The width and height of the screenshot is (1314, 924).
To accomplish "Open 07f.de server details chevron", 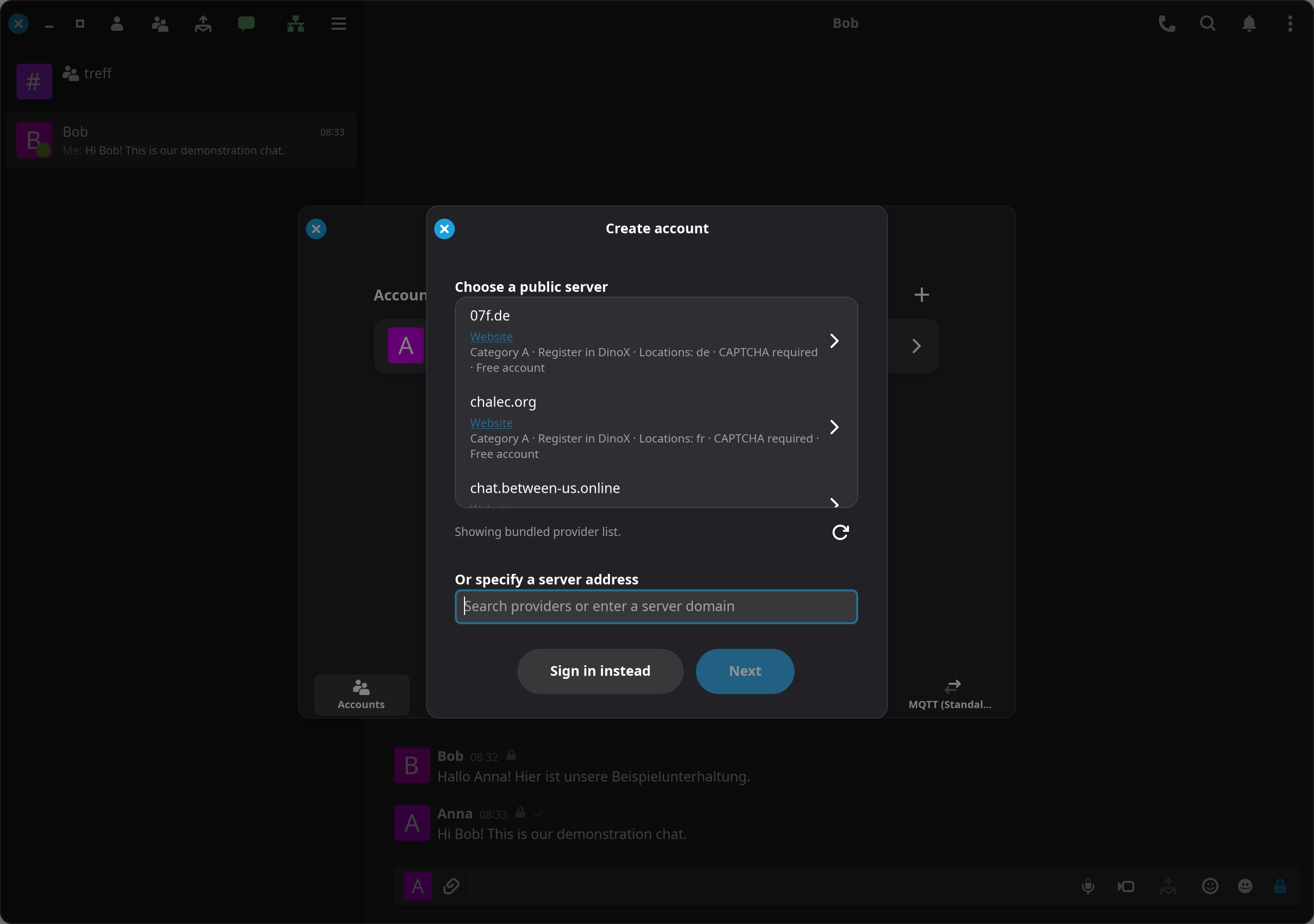I will click(835, 341).
